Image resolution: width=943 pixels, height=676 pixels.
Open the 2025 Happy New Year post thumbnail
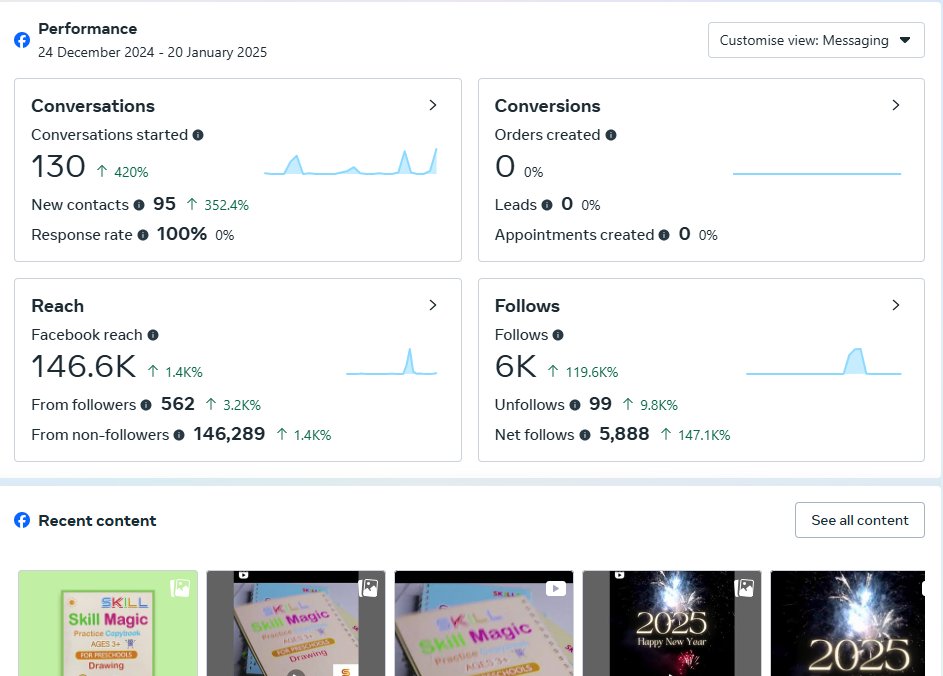[672, 623]
